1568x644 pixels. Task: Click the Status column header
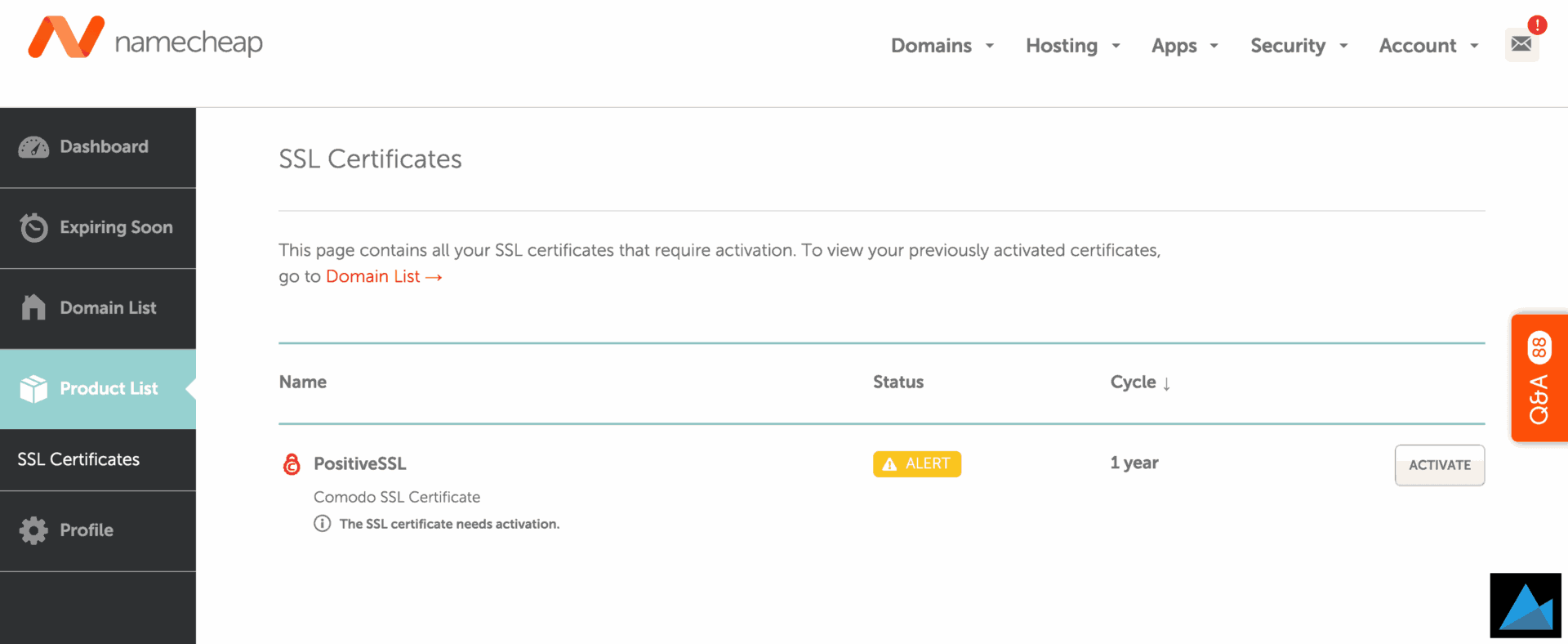[898, 382]
